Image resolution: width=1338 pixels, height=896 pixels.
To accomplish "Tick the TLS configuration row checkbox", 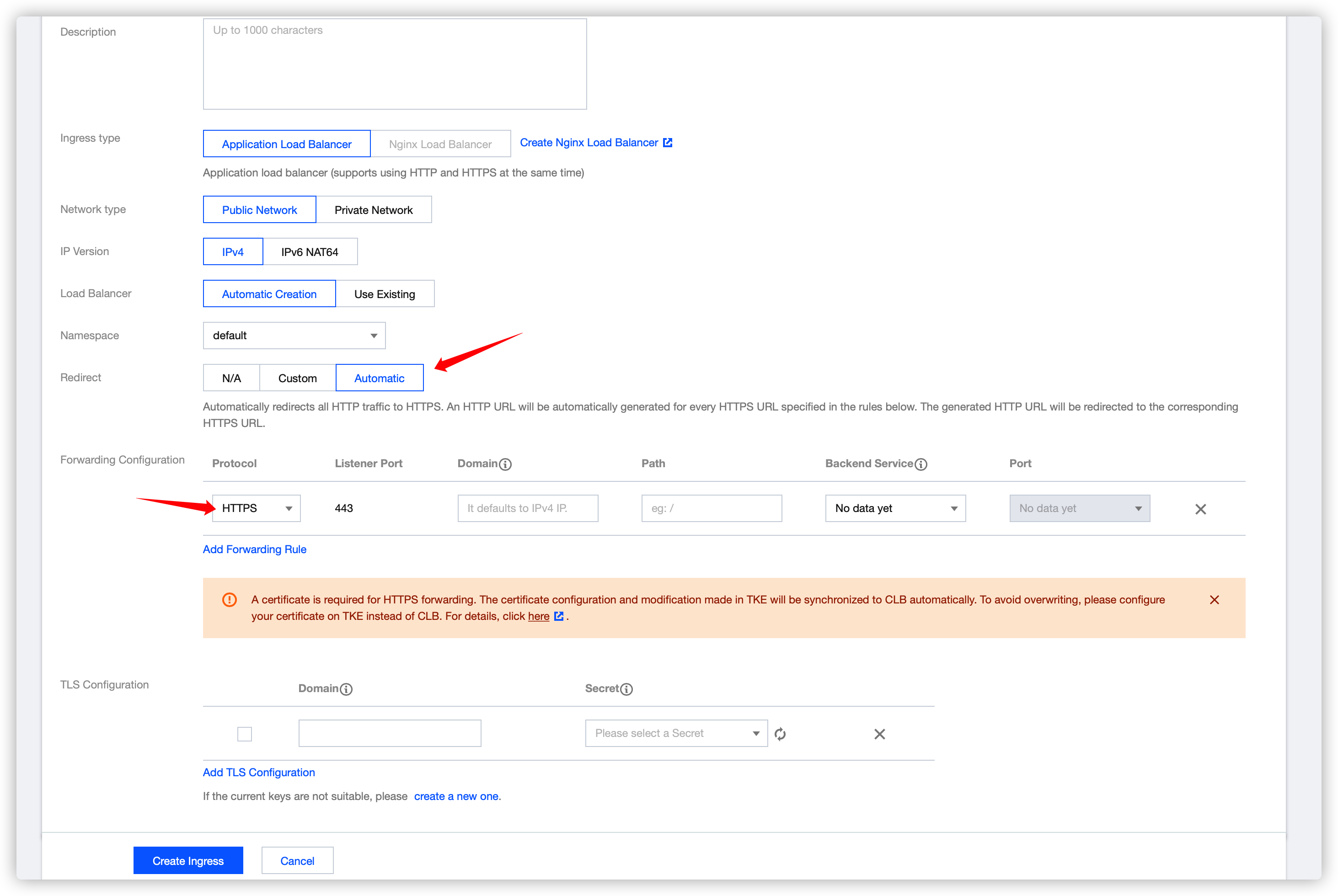I will [x=245, y=734].
